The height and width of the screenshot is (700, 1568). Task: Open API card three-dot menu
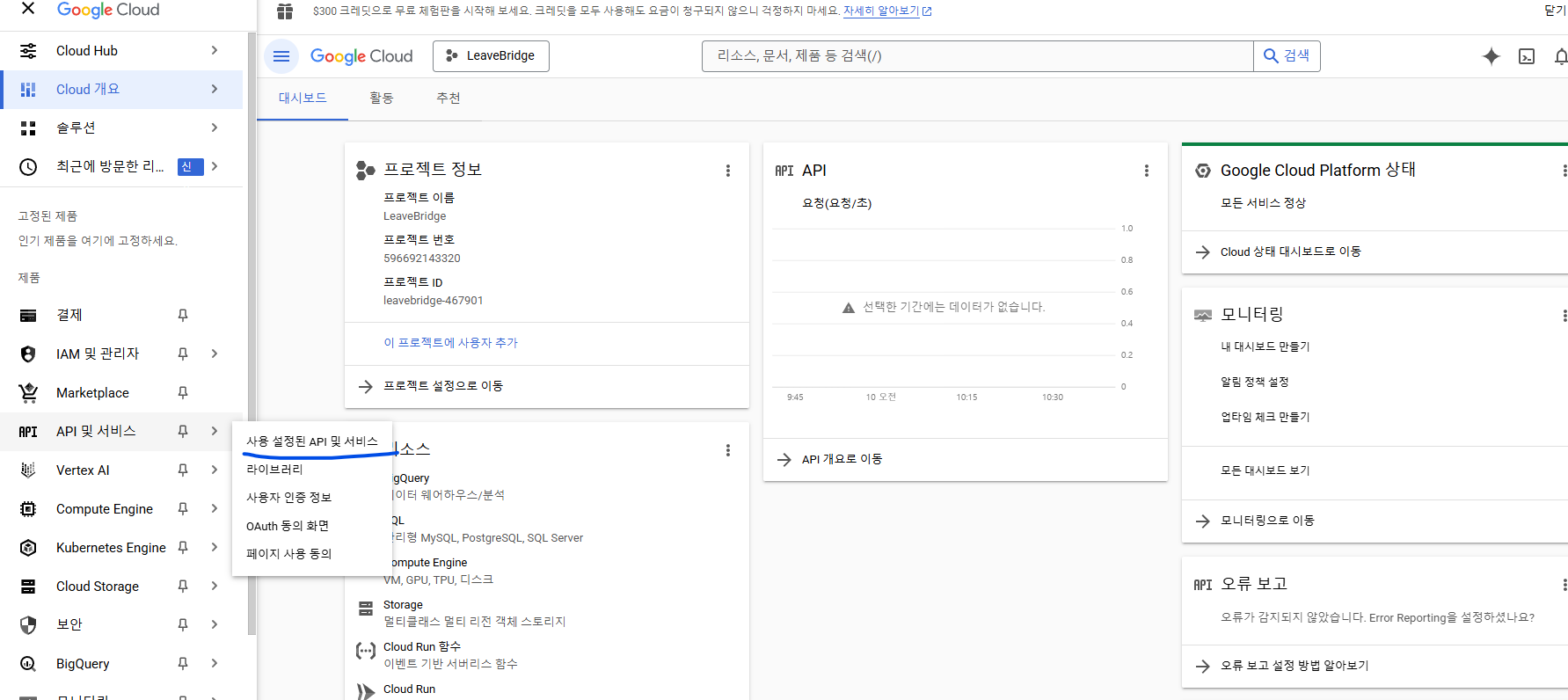(x=1146, y=171)
